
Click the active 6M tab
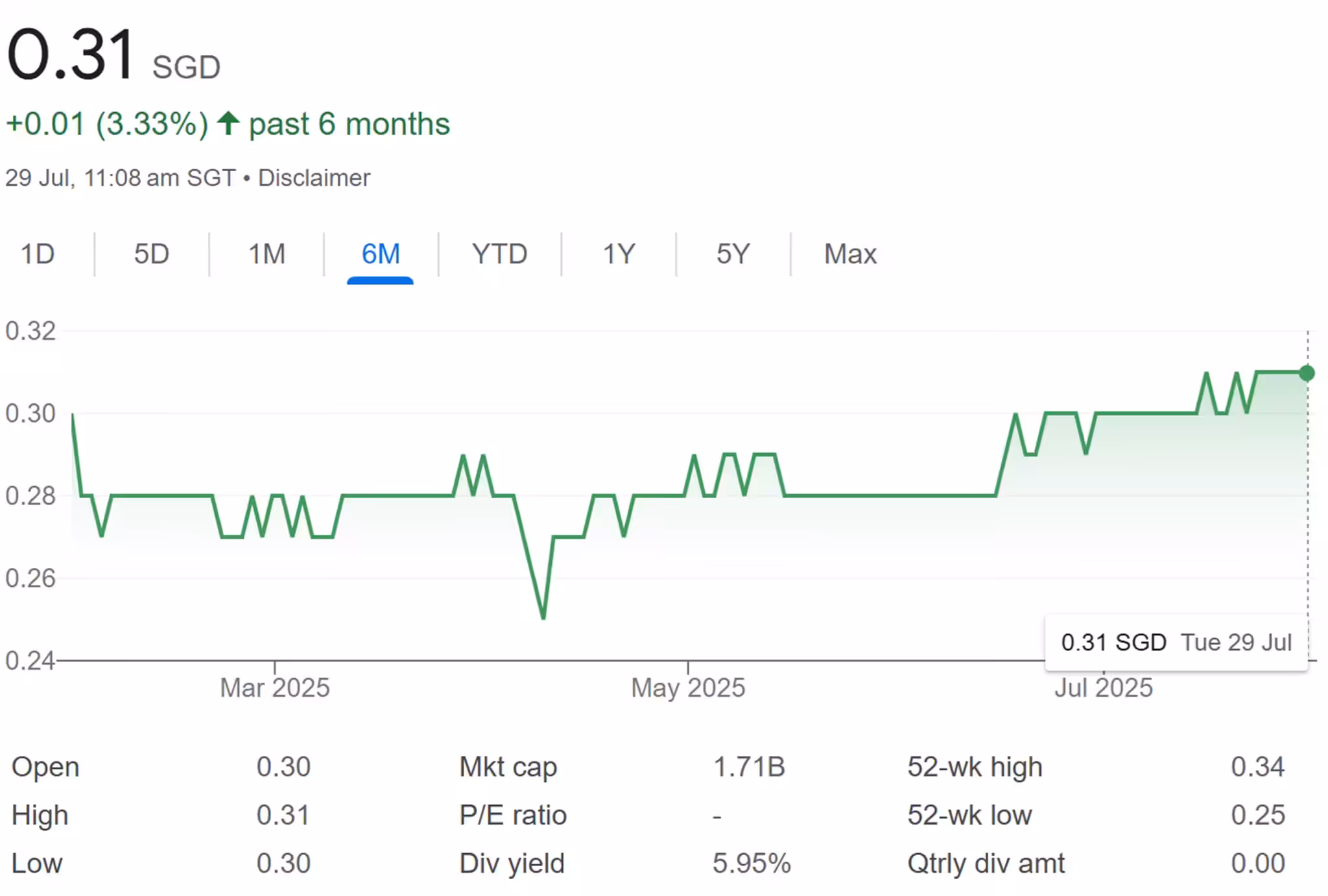[x=380, y=253]
